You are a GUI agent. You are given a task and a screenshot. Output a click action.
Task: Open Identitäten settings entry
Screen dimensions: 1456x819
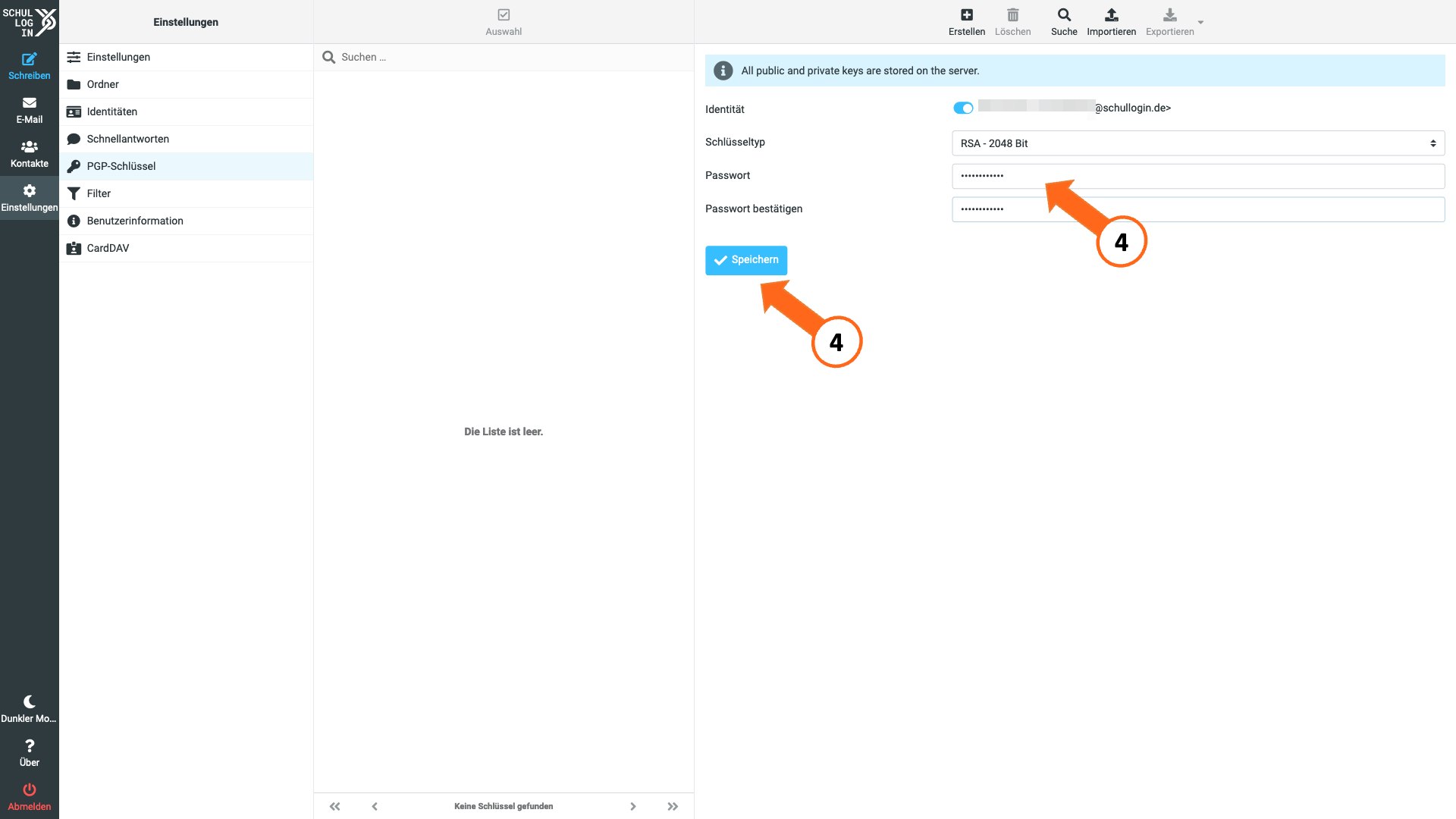coord(186,111)
